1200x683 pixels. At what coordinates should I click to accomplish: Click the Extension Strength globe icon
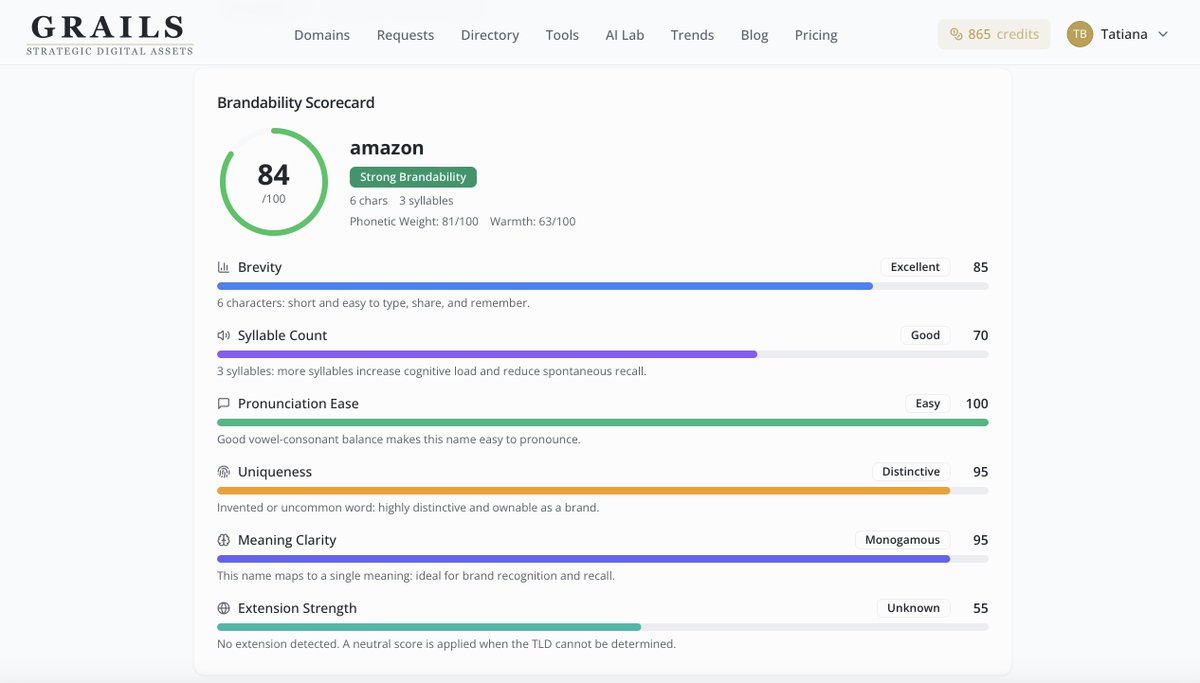(x=224, y=608)
